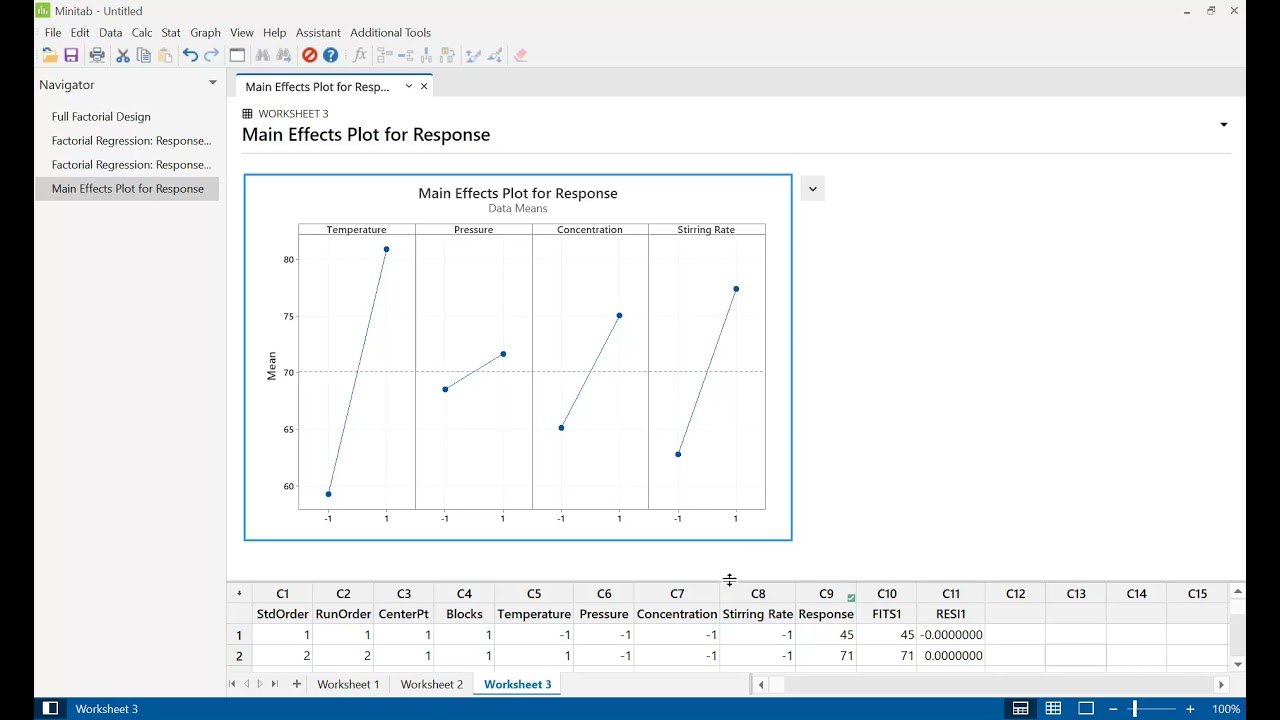Click the Cut scissors icon
This screenshot has height=720, width=1280.
(123, 56)
